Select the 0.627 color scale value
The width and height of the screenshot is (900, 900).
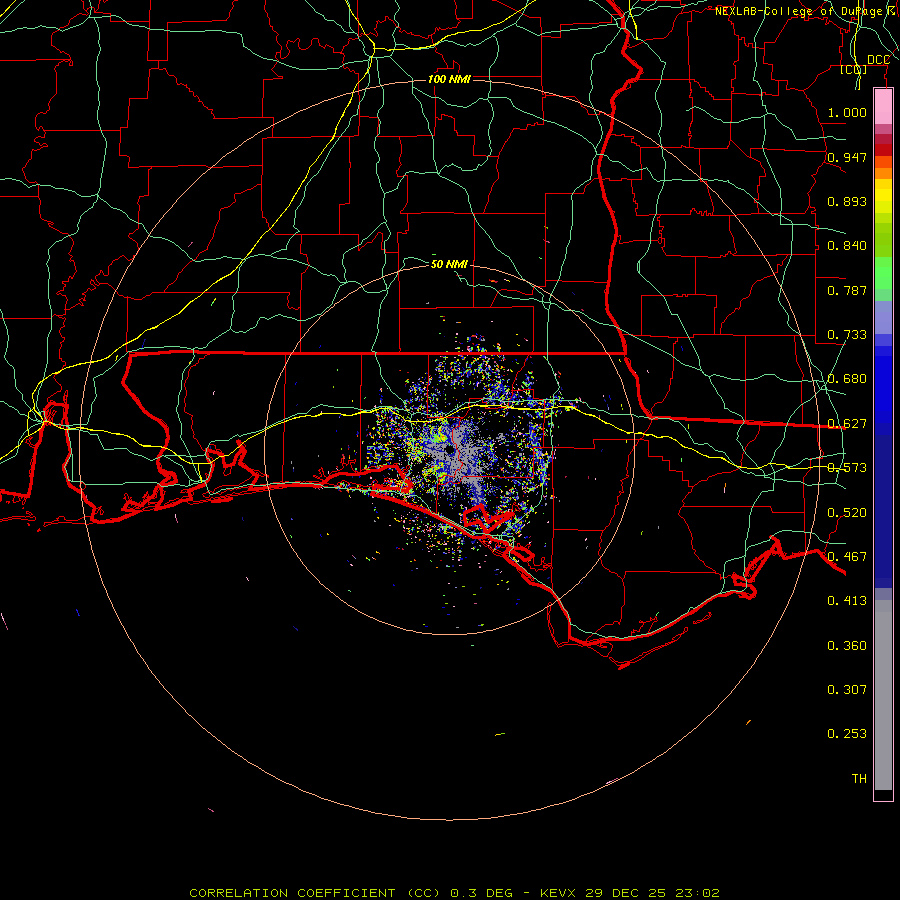coord(847,424)
